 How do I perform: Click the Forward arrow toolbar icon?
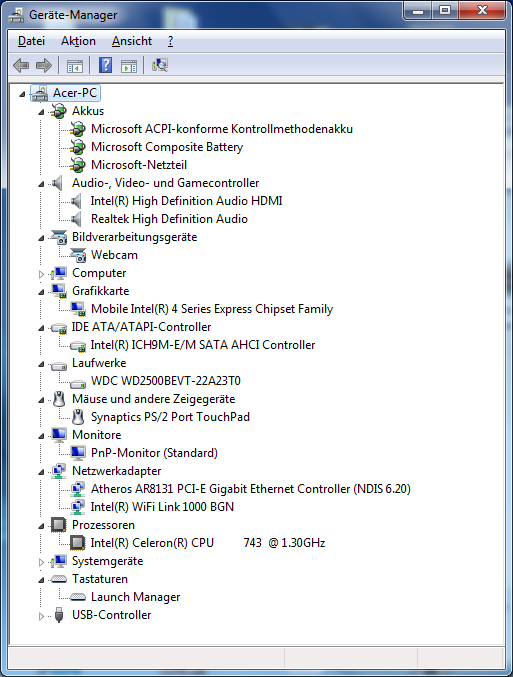click(x=44, y=66)
